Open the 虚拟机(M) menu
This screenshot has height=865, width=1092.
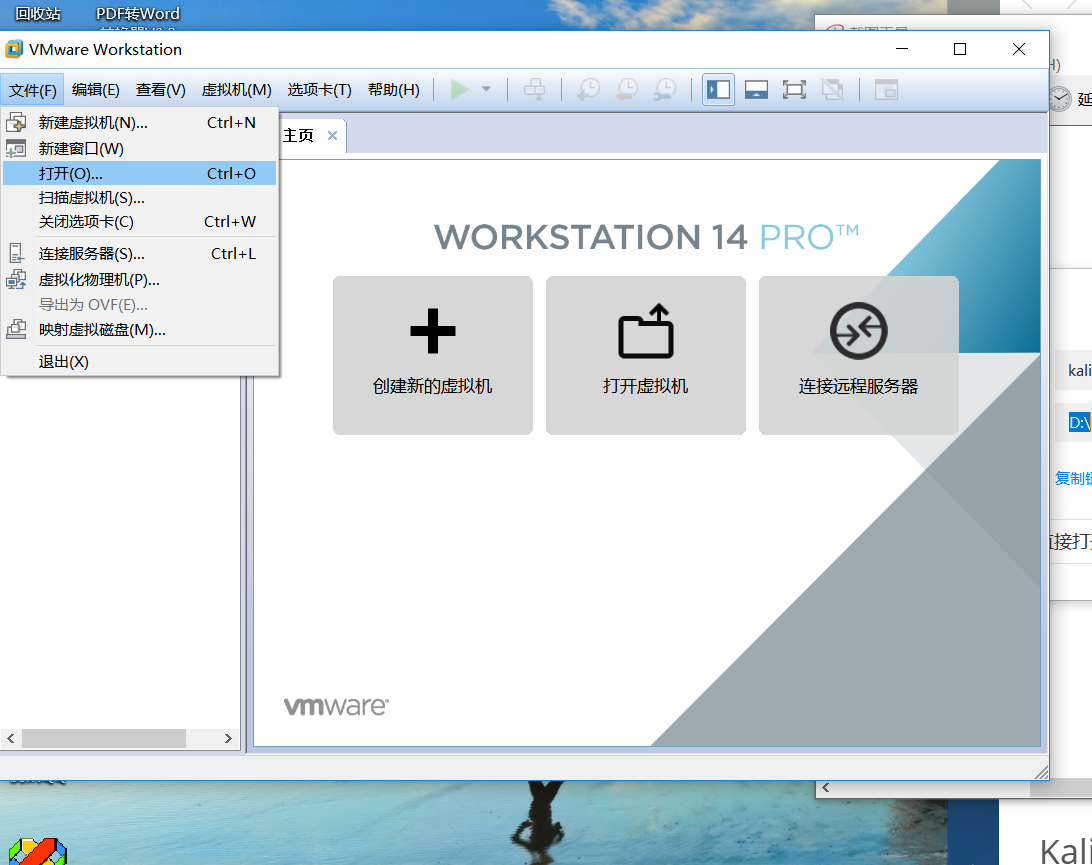[237, 90]
